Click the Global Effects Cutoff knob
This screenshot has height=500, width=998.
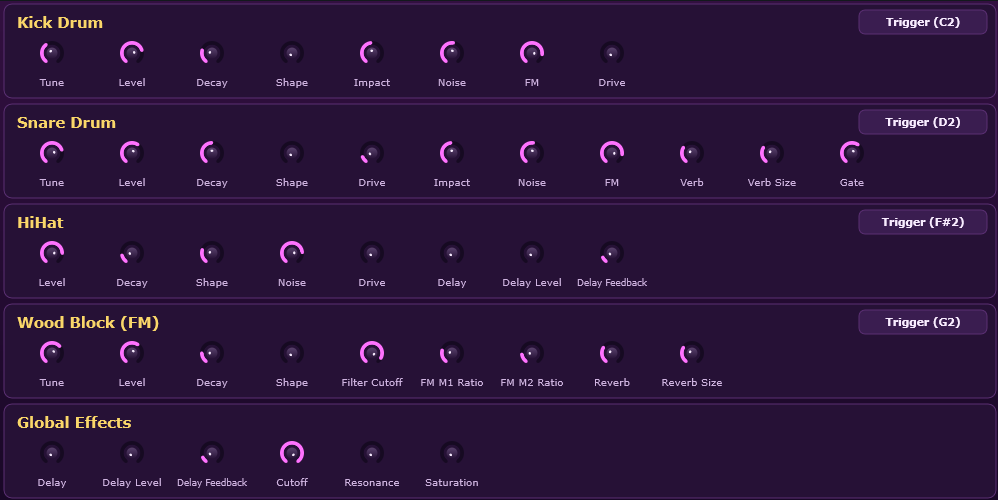(292, 452)
